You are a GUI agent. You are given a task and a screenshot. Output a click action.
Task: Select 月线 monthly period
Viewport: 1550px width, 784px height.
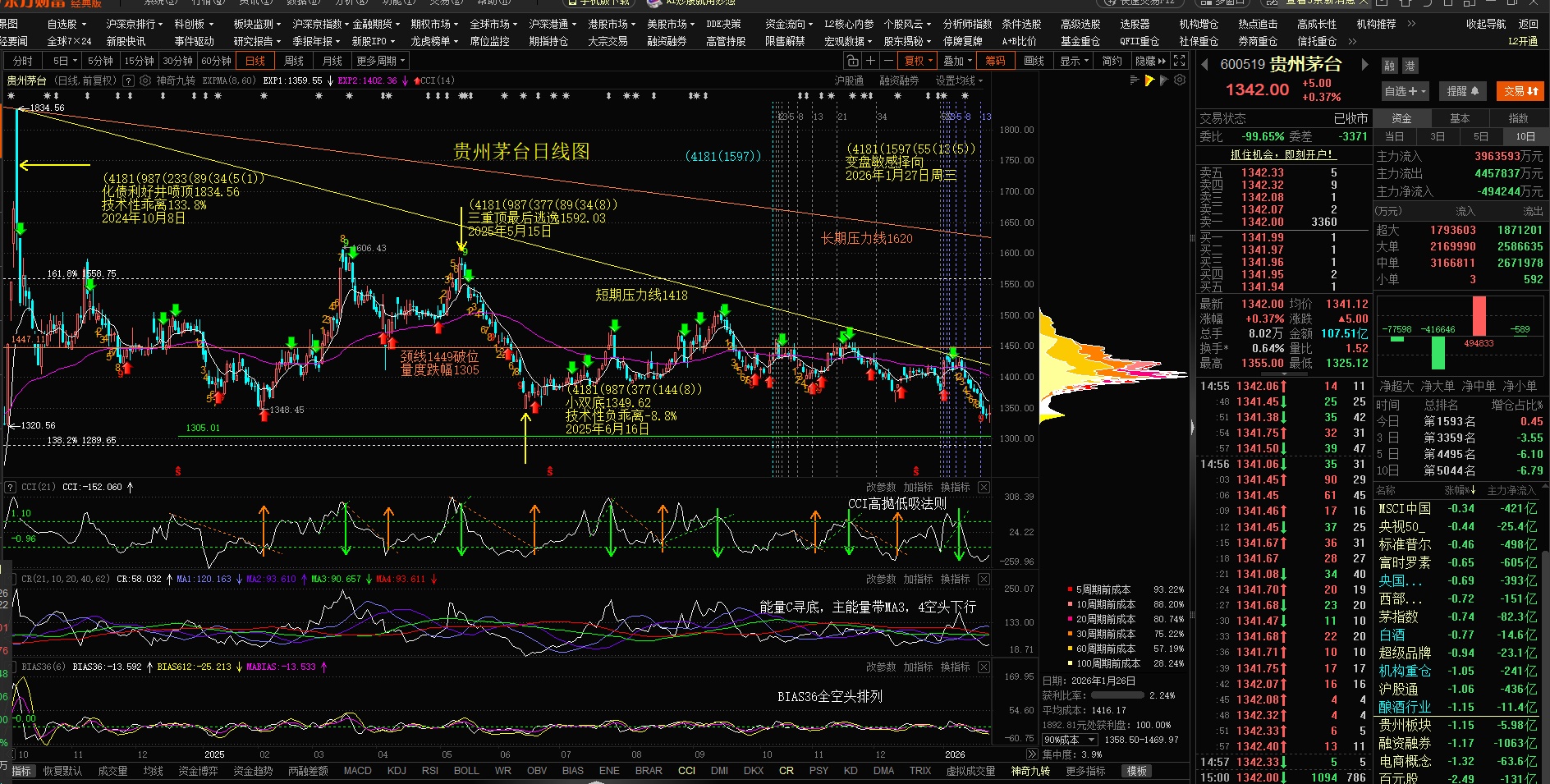coord(332,61)
